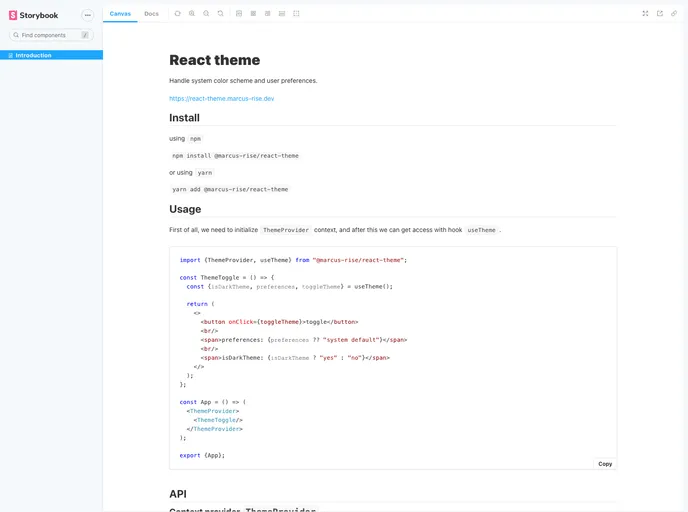Zoom in on the canvas

coord(192,14)
